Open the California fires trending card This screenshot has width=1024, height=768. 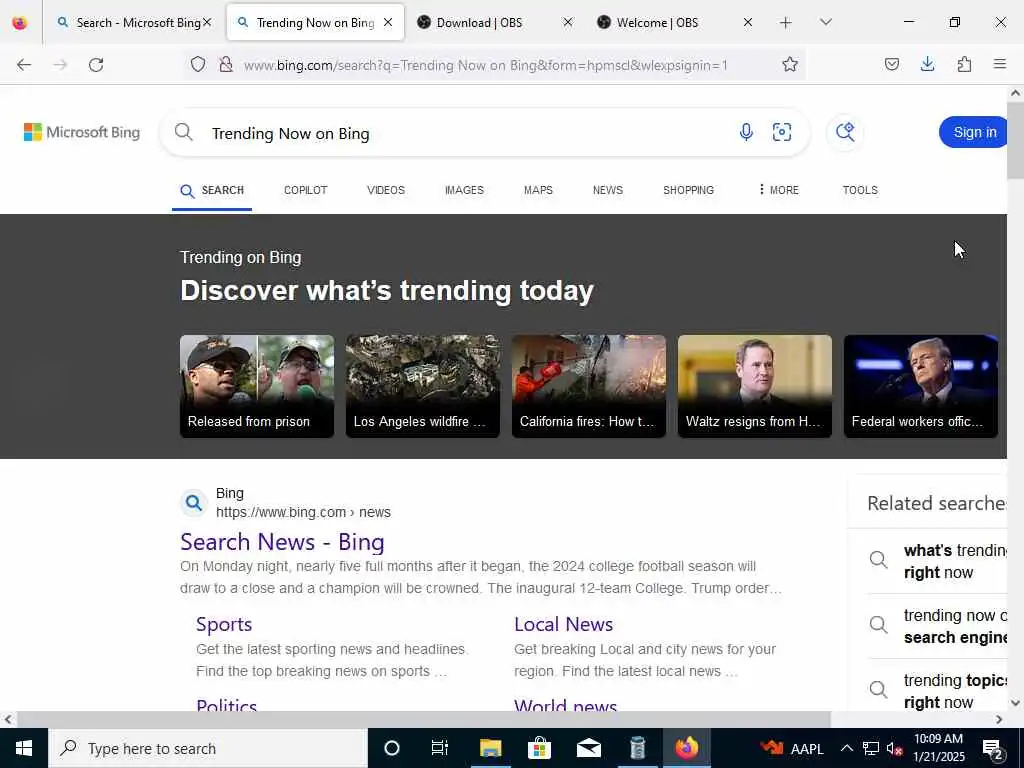588,386
